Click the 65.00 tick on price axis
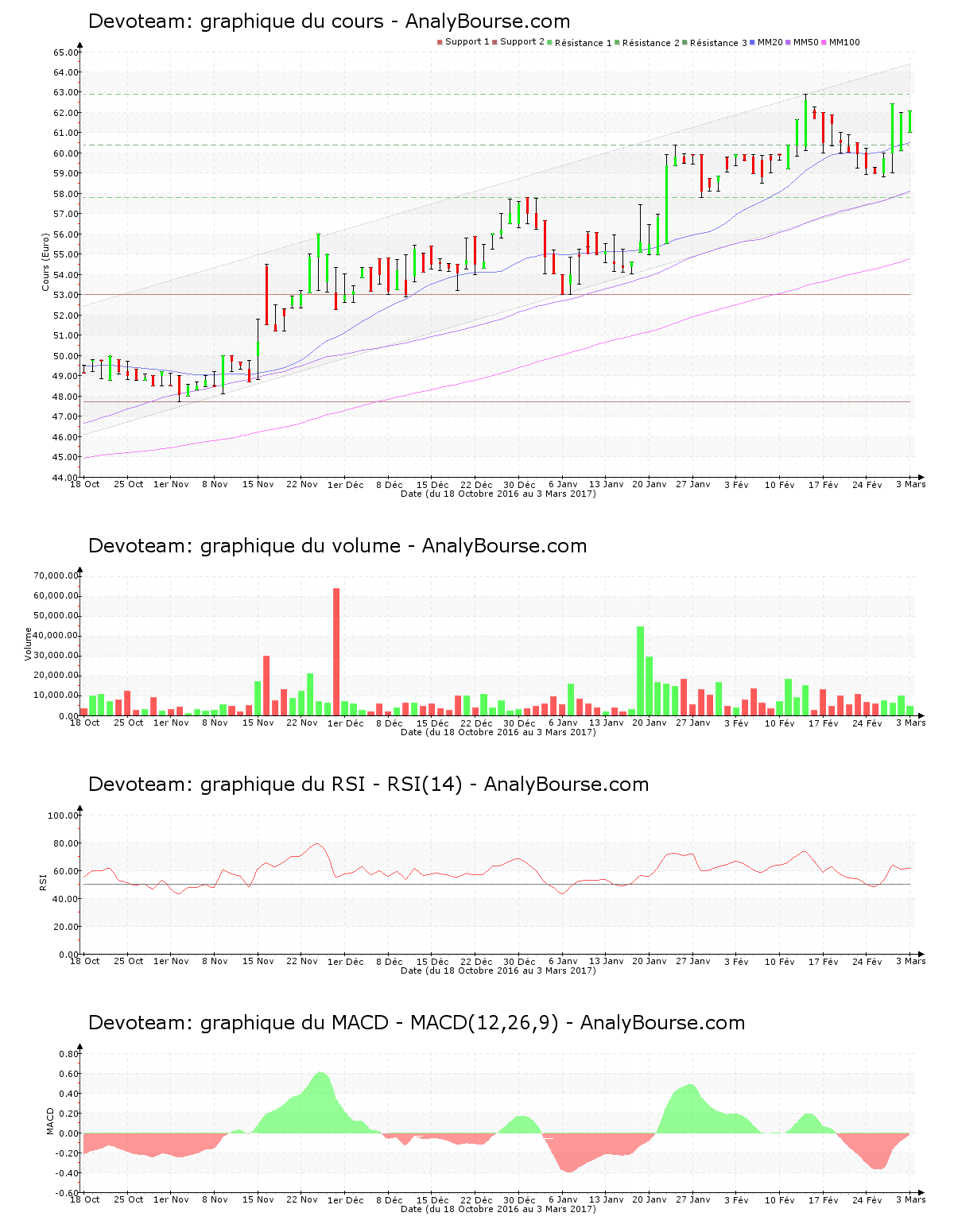This screenshot has width=954, height=1232. [66, 52]
